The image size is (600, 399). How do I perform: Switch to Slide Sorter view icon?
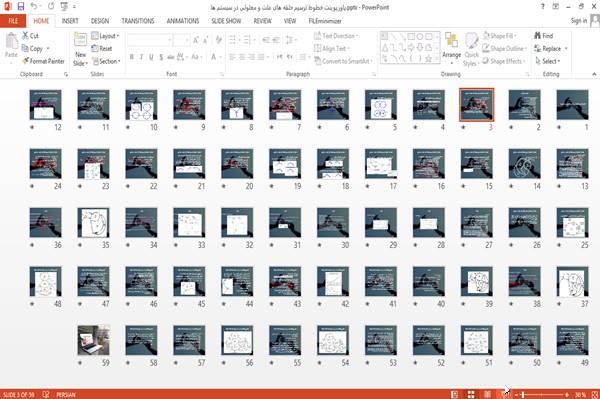pyautogui.click(x=471, y=394)
